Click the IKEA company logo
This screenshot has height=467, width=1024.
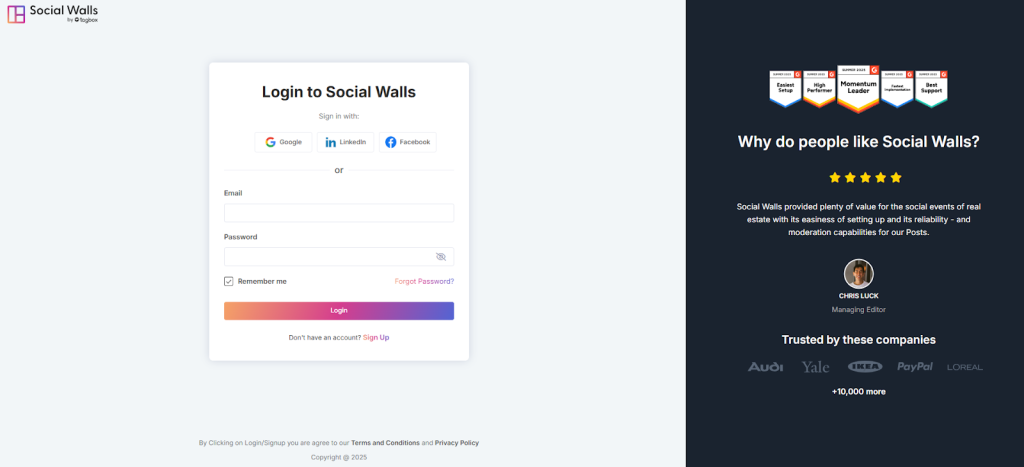pyautogui.click(x=864, y=367)
